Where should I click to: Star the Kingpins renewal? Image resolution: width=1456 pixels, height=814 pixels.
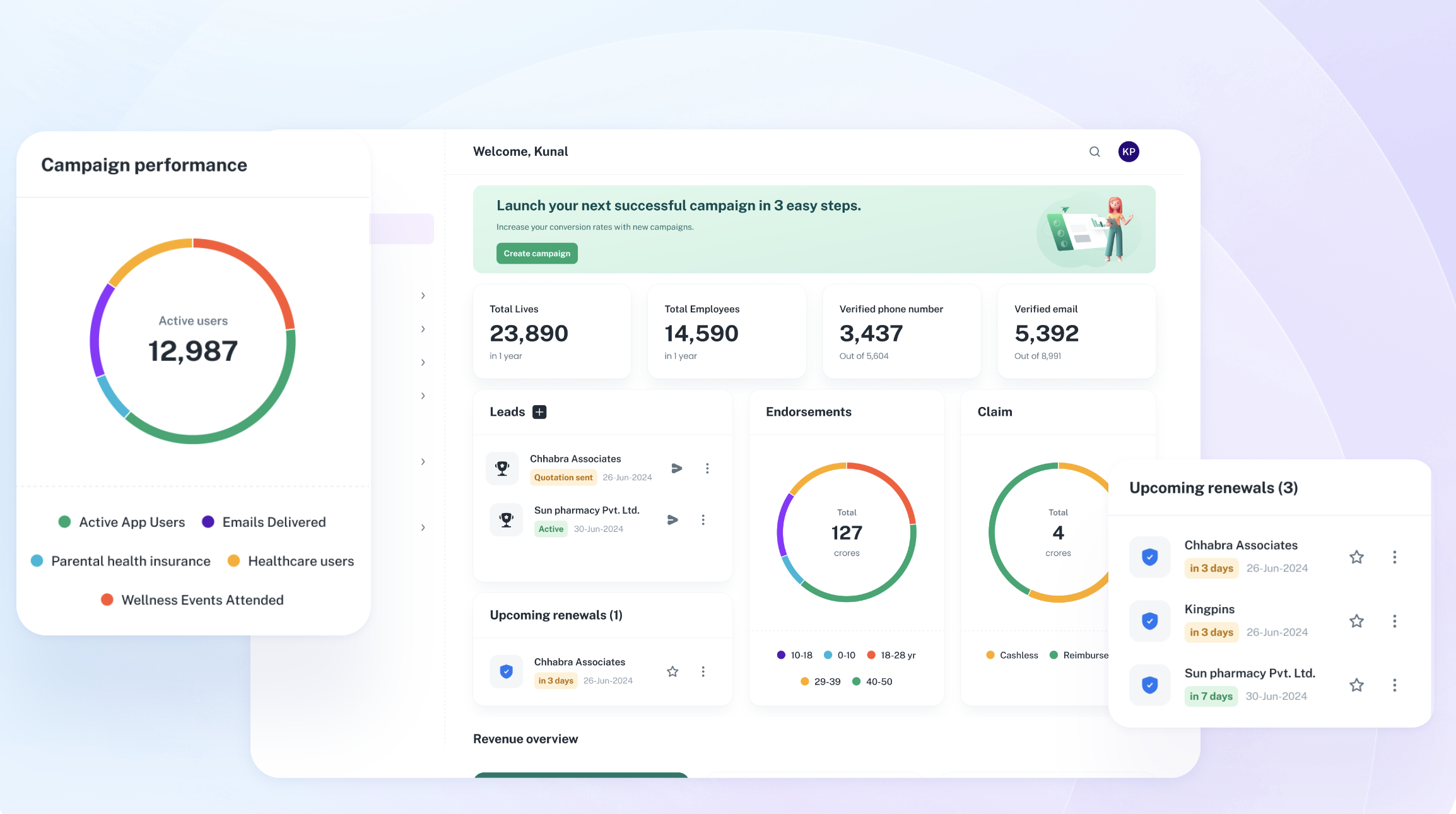[x=1356, y=621]
